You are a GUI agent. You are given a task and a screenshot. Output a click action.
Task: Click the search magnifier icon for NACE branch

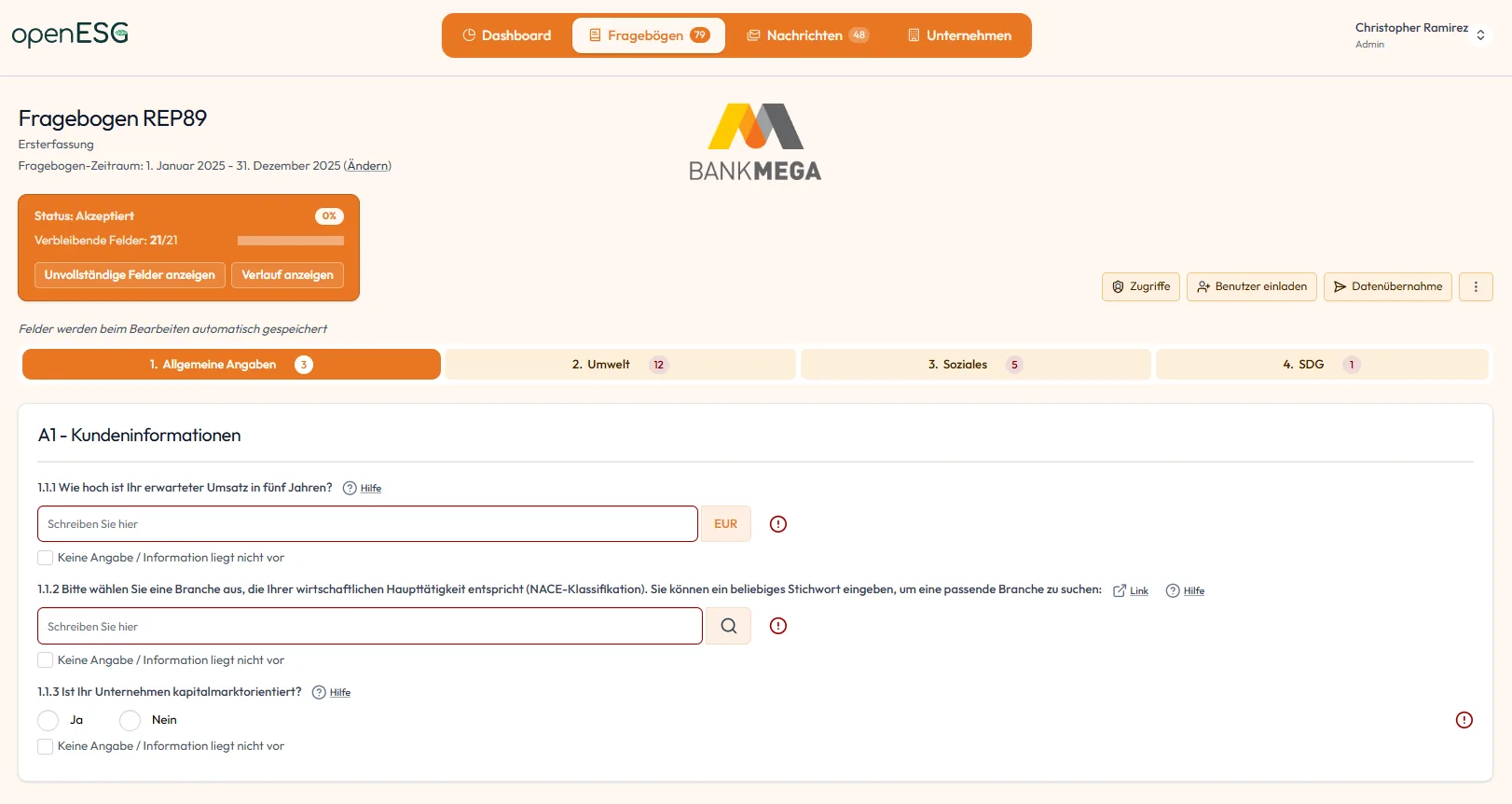pyautogui.click(x=728, y=626)
